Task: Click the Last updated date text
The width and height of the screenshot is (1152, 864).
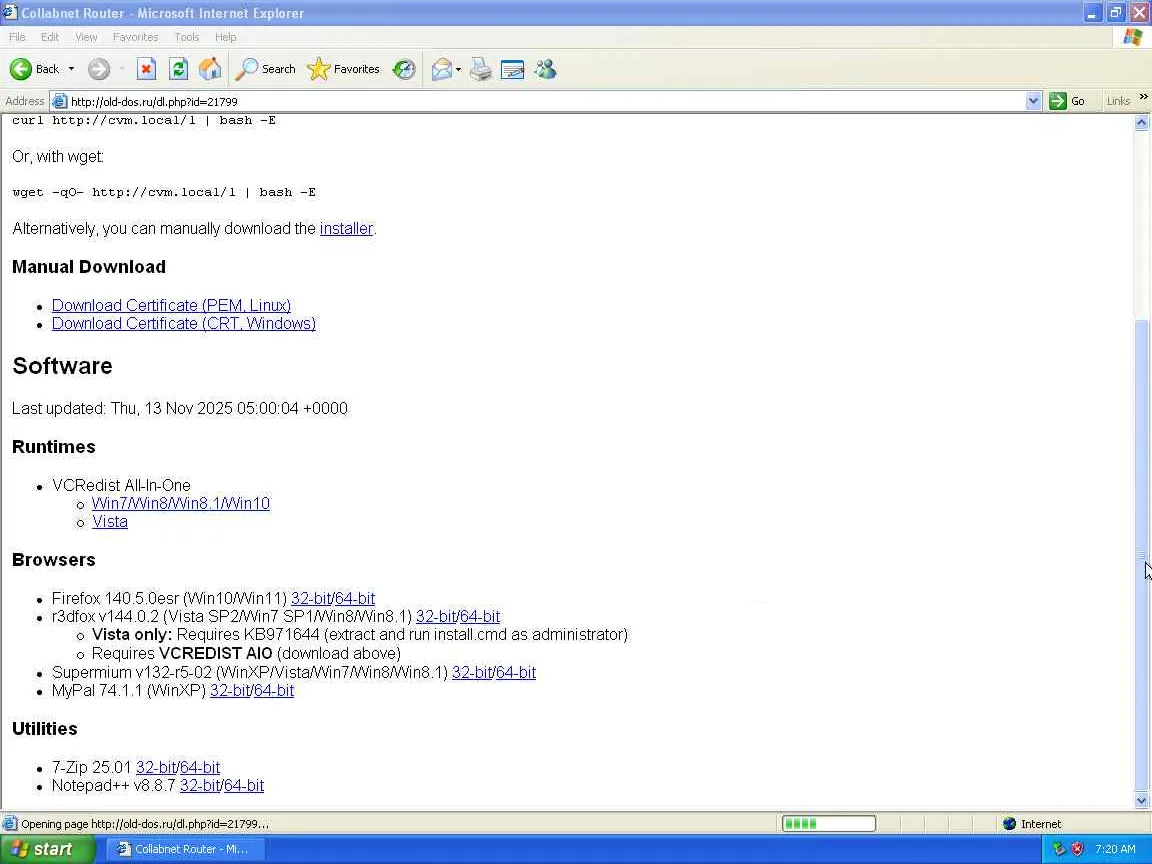Action: pyautogui.click(x=180, y=408)
